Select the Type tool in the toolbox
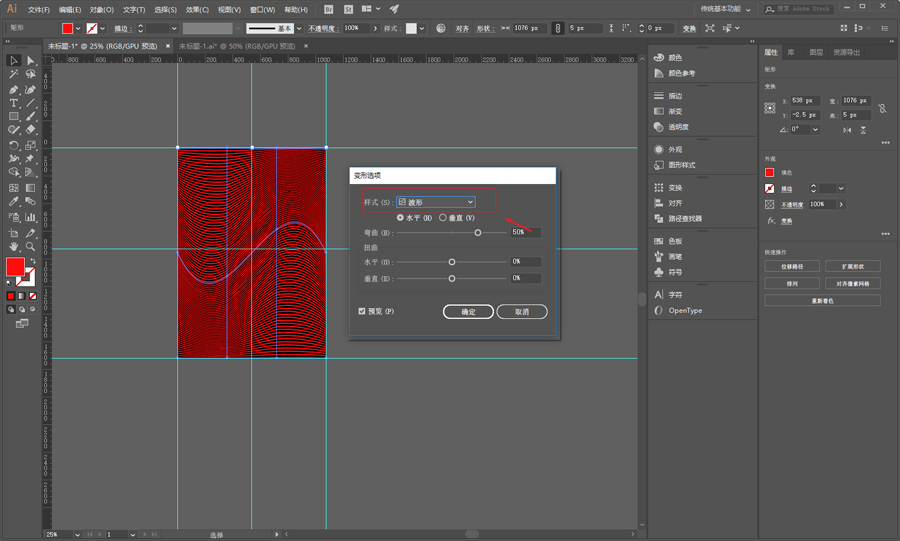 (x=14, y=103)
